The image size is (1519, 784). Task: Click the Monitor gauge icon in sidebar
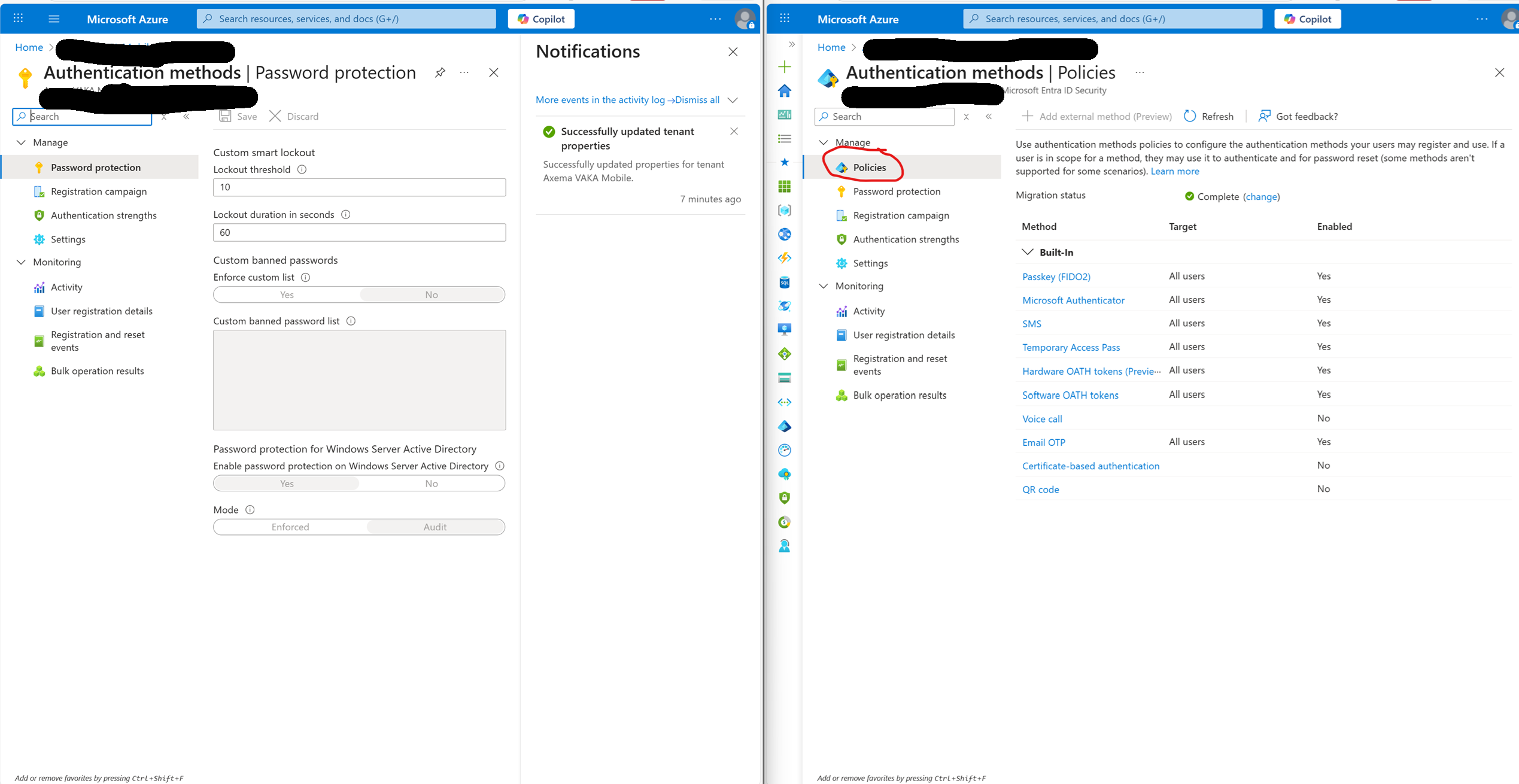pyautogui.click(x=785, y=449)
